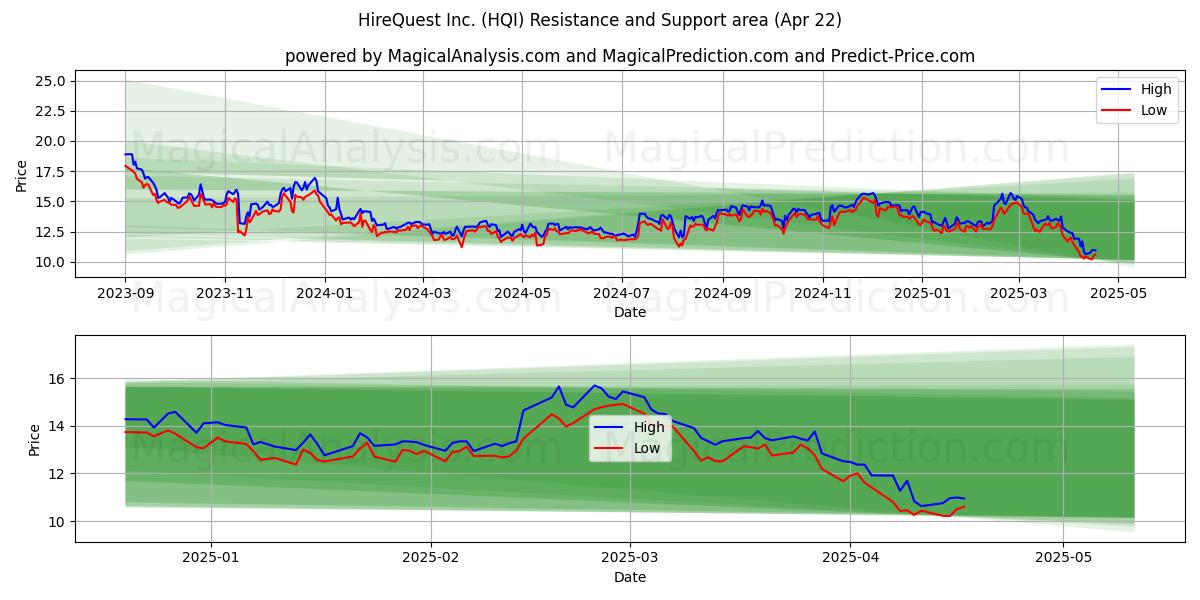
Task: Click the '2025-03' x-axis label in lower chart
Action: pos(630,559)
